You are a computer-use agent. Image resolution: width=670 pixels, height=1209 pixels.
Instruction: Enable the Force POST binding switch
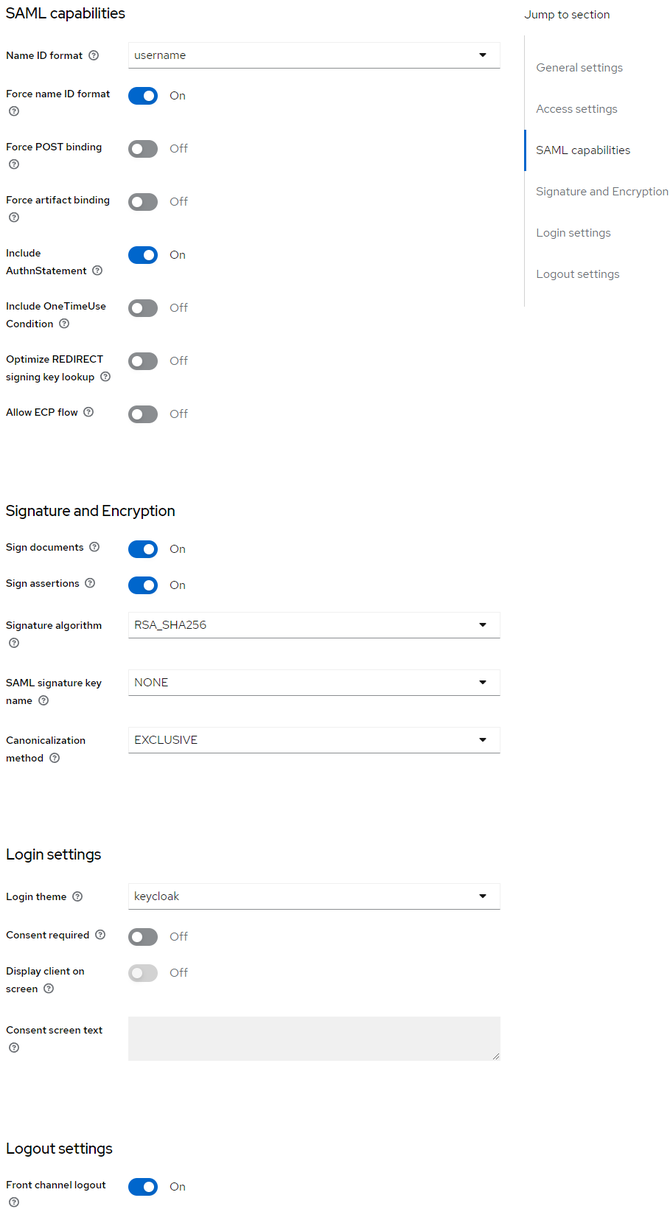pyautogui.click(x=143, y=149)
